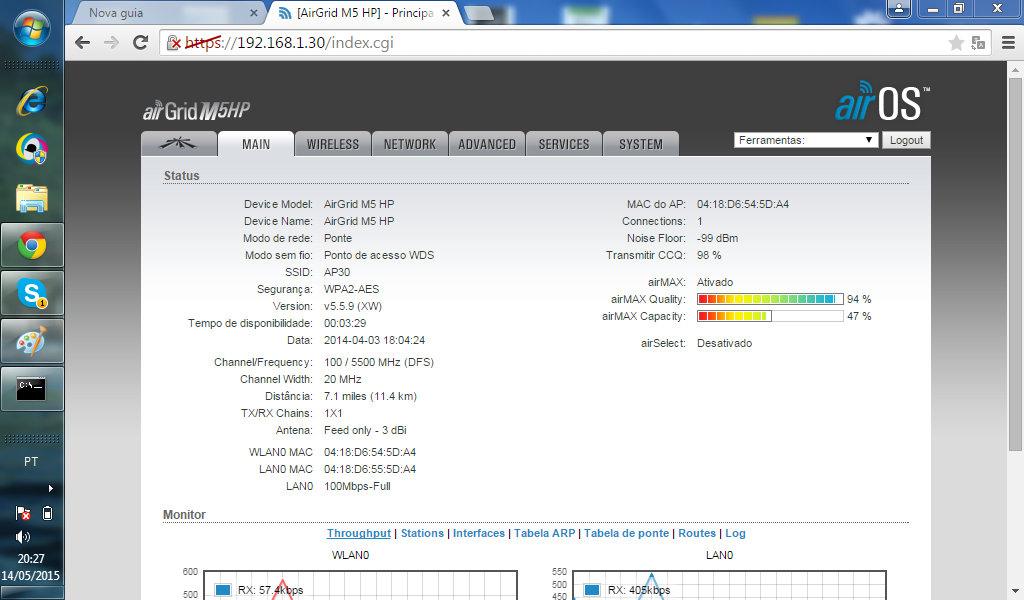Click the browser back arrow
This screenshot has width=1024, height=600.
[x=82, y=42]
